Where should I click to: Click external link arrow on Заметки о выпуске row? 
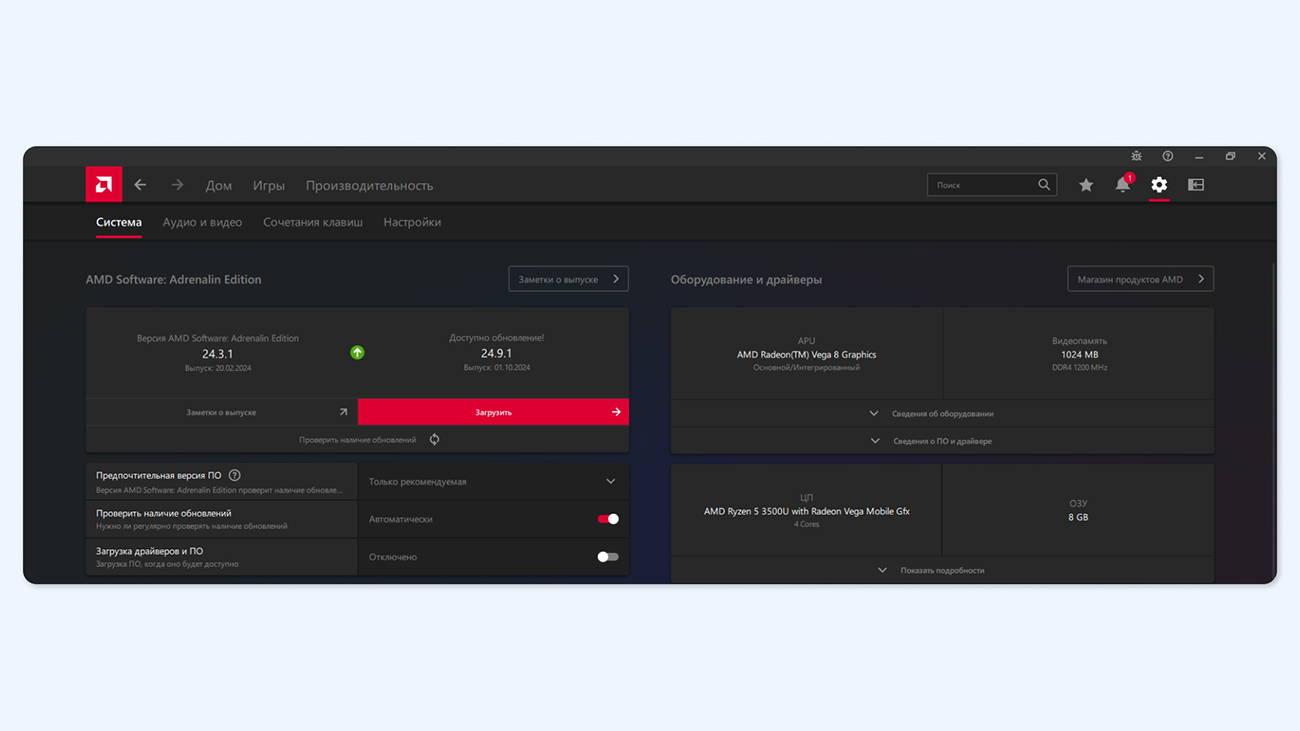pos(343,412)
